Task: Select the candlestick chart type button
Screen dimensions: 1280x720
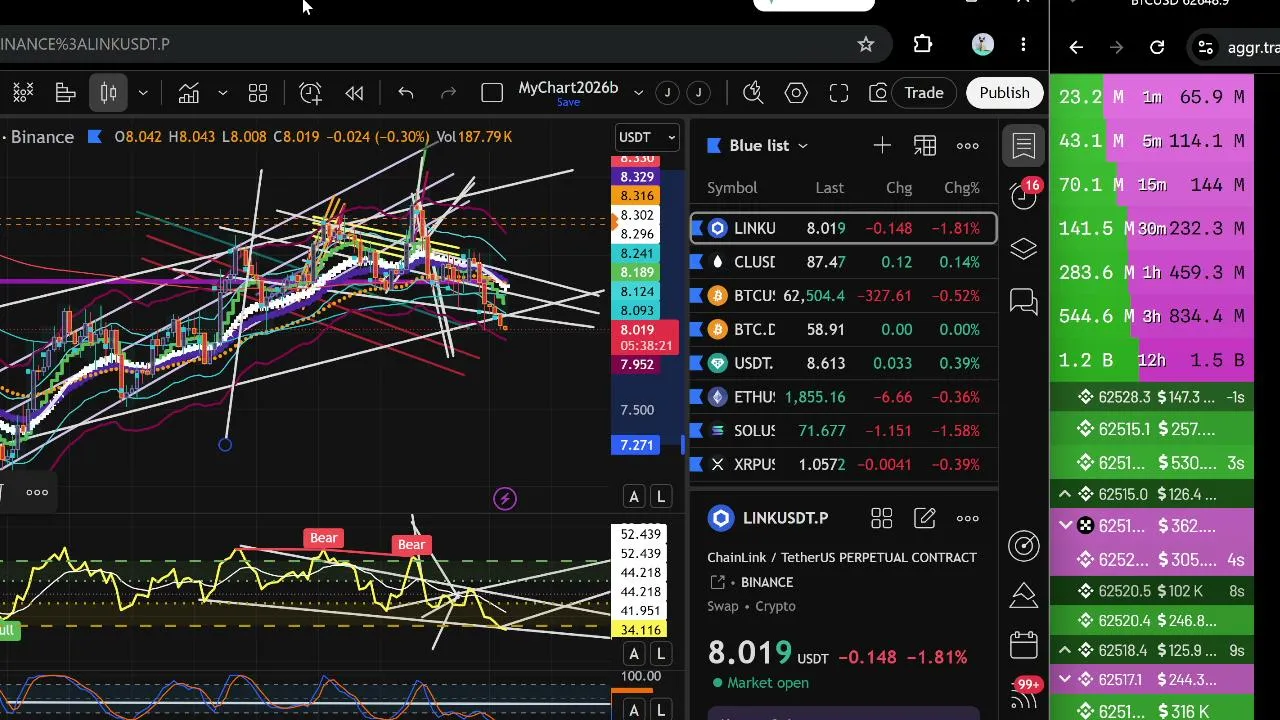Action: point(108,93)
